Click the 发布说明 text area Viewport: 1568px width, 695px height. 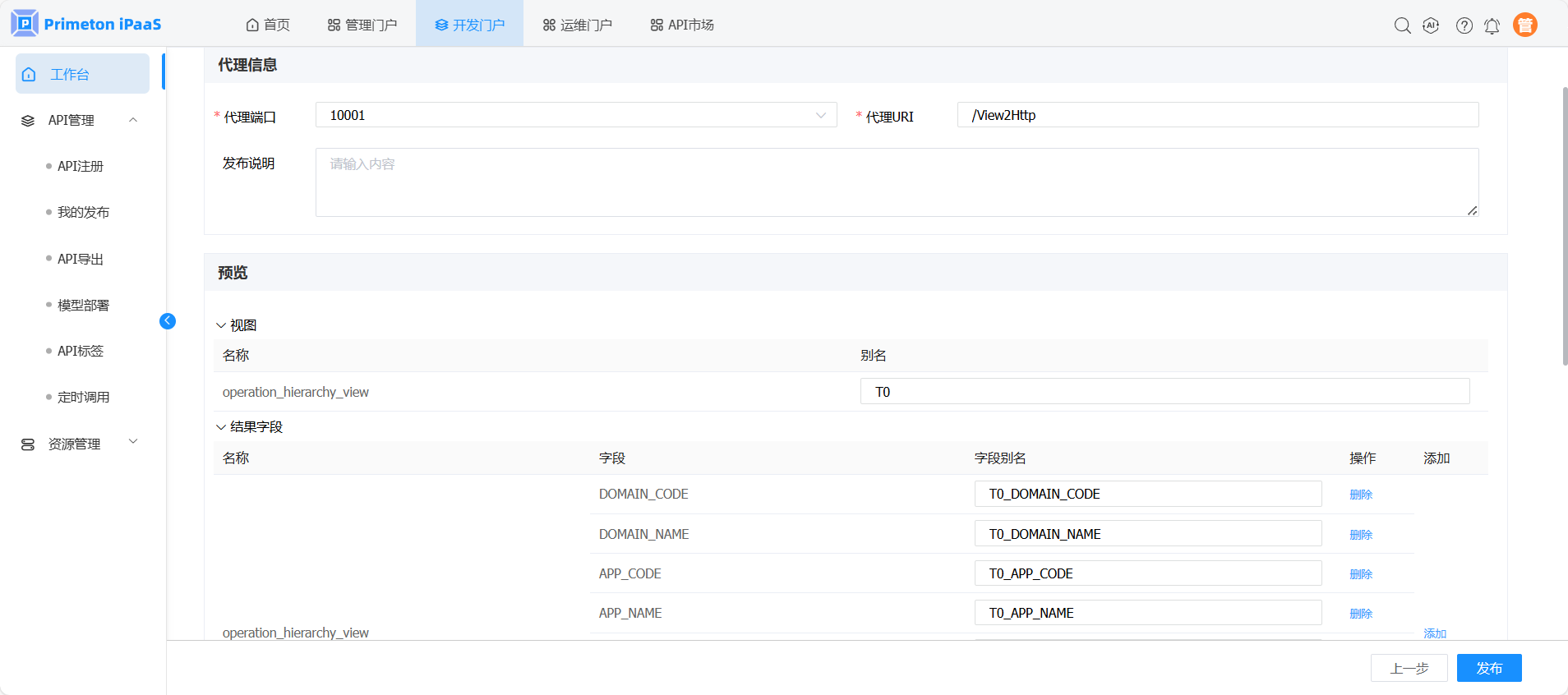896,182
